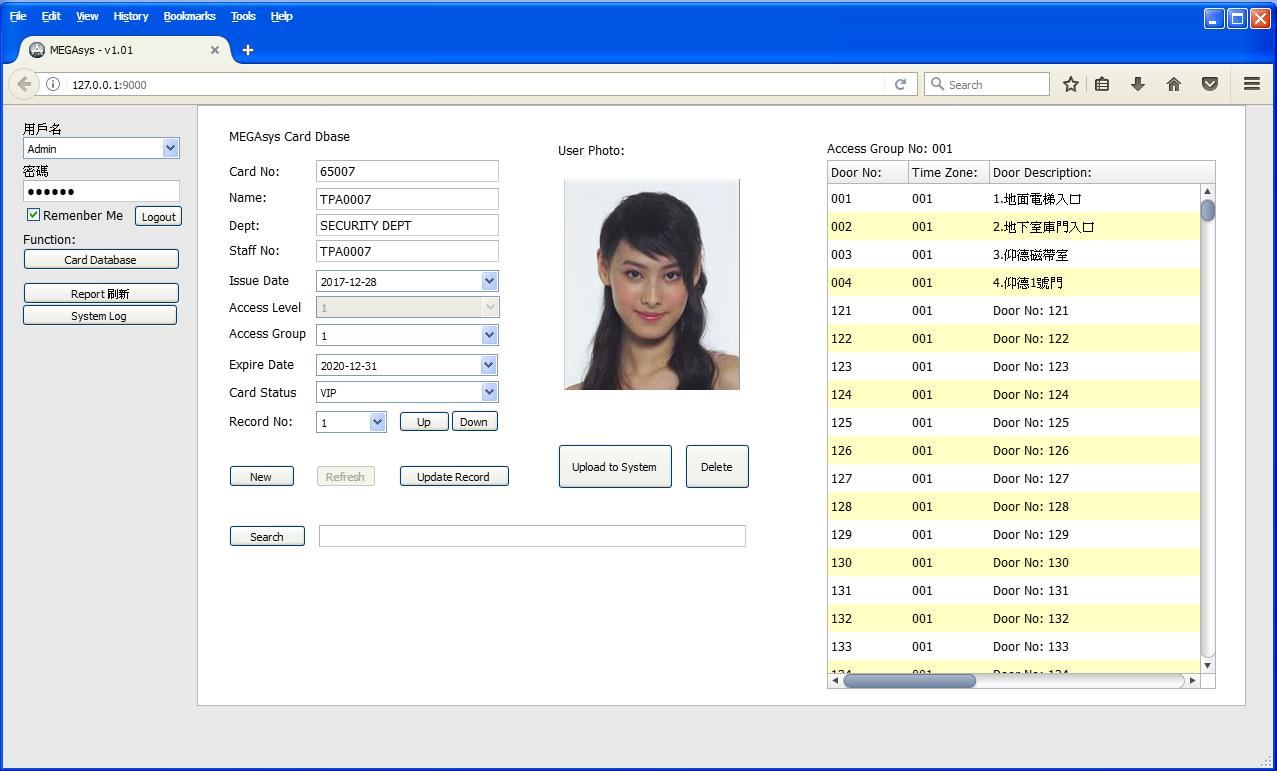Screen dimensions: 1277x771
Task: Click the Card No input field
Action: point(406,172)
